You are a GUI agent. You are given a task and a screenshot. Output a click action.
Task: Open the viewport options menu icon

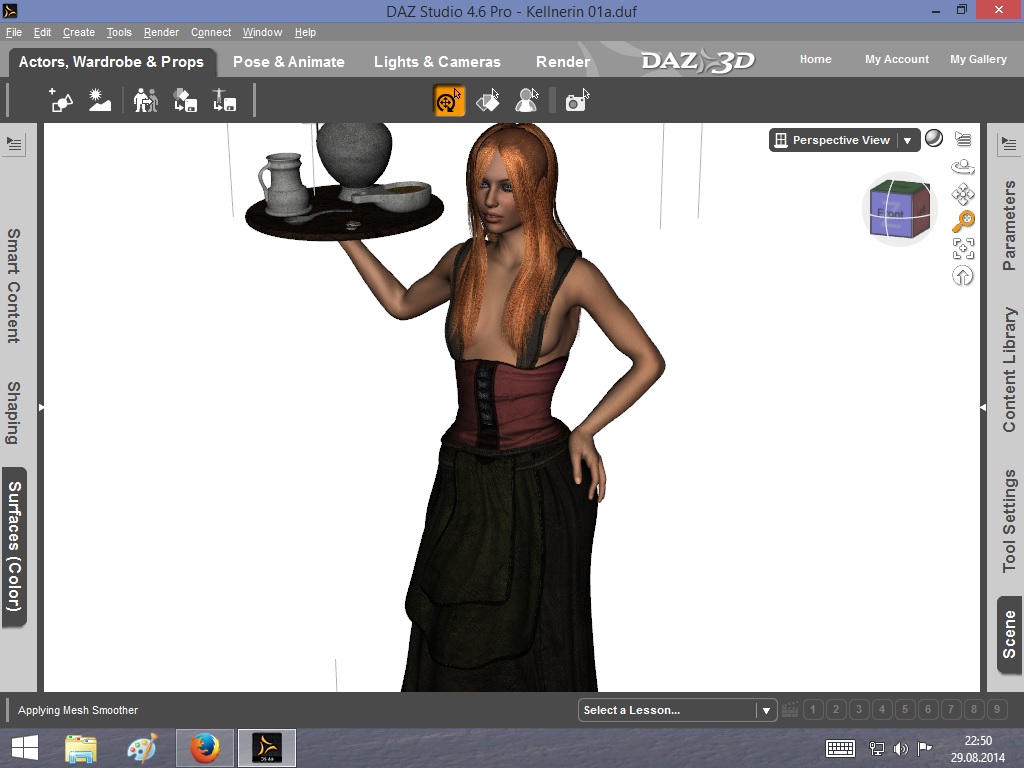[963, 138]
